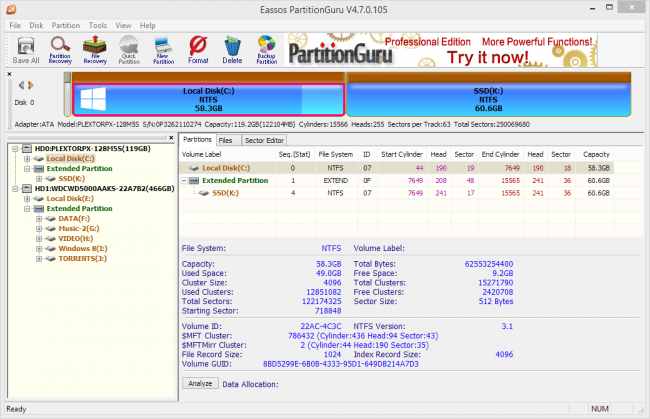
Task: Click the Start Cylinder column header
Action: (x=402, y=154)
